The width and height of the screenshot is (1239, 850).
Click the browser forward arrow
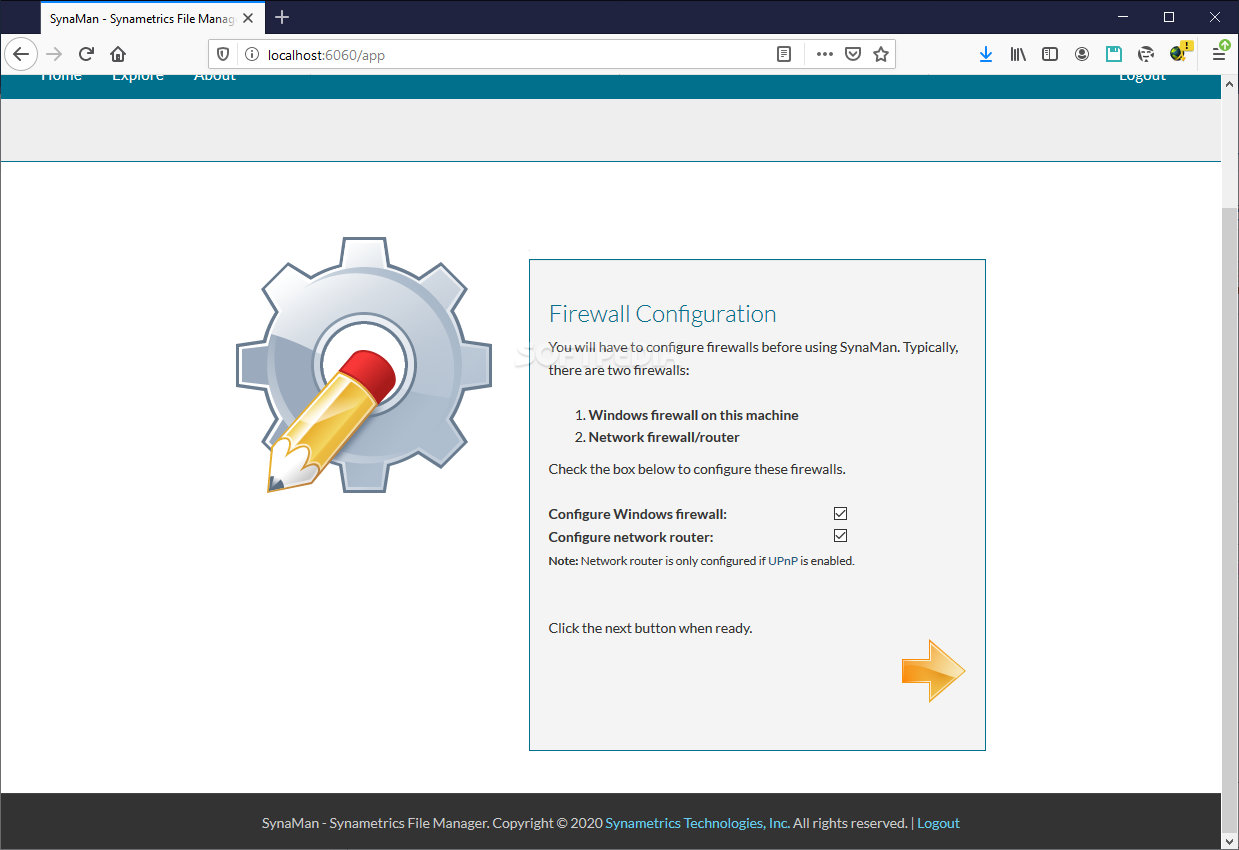pos(54,54)
